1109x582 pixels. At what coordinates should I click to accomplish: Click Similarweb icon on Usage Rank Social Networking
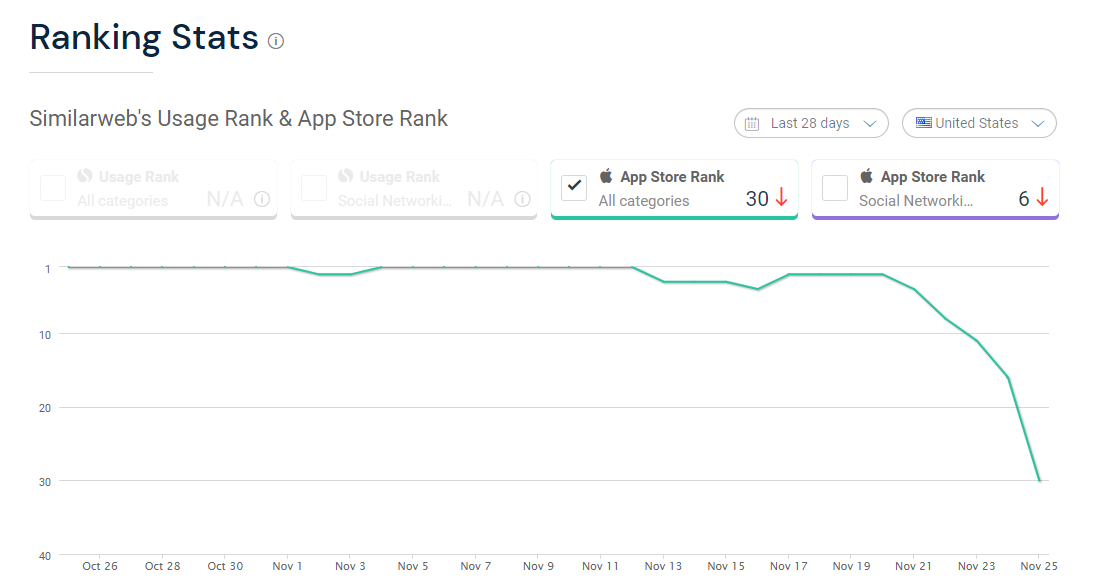pos(345,175)
